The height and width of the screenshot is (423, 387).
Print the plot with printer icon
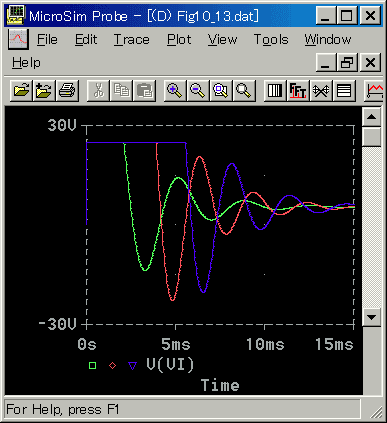point(67,90)
